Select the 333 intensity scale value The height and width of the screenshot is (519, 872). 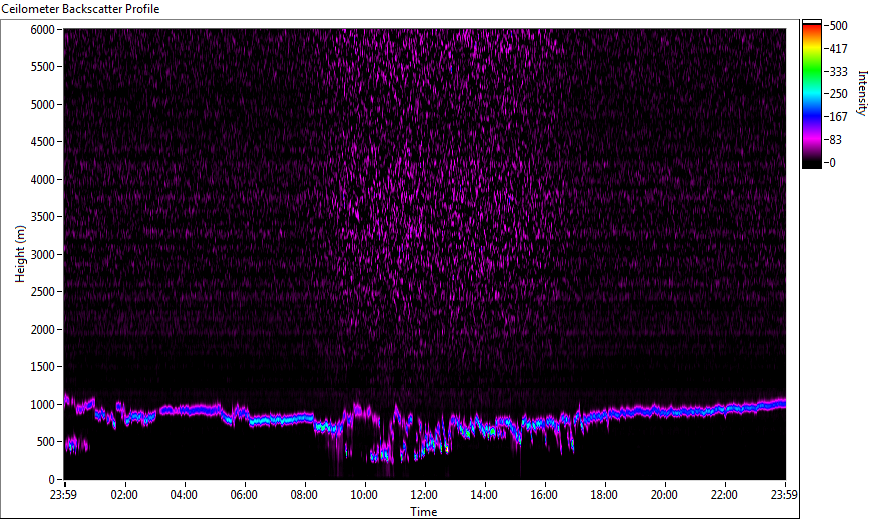pyautogui.click(x=838, y=71)
